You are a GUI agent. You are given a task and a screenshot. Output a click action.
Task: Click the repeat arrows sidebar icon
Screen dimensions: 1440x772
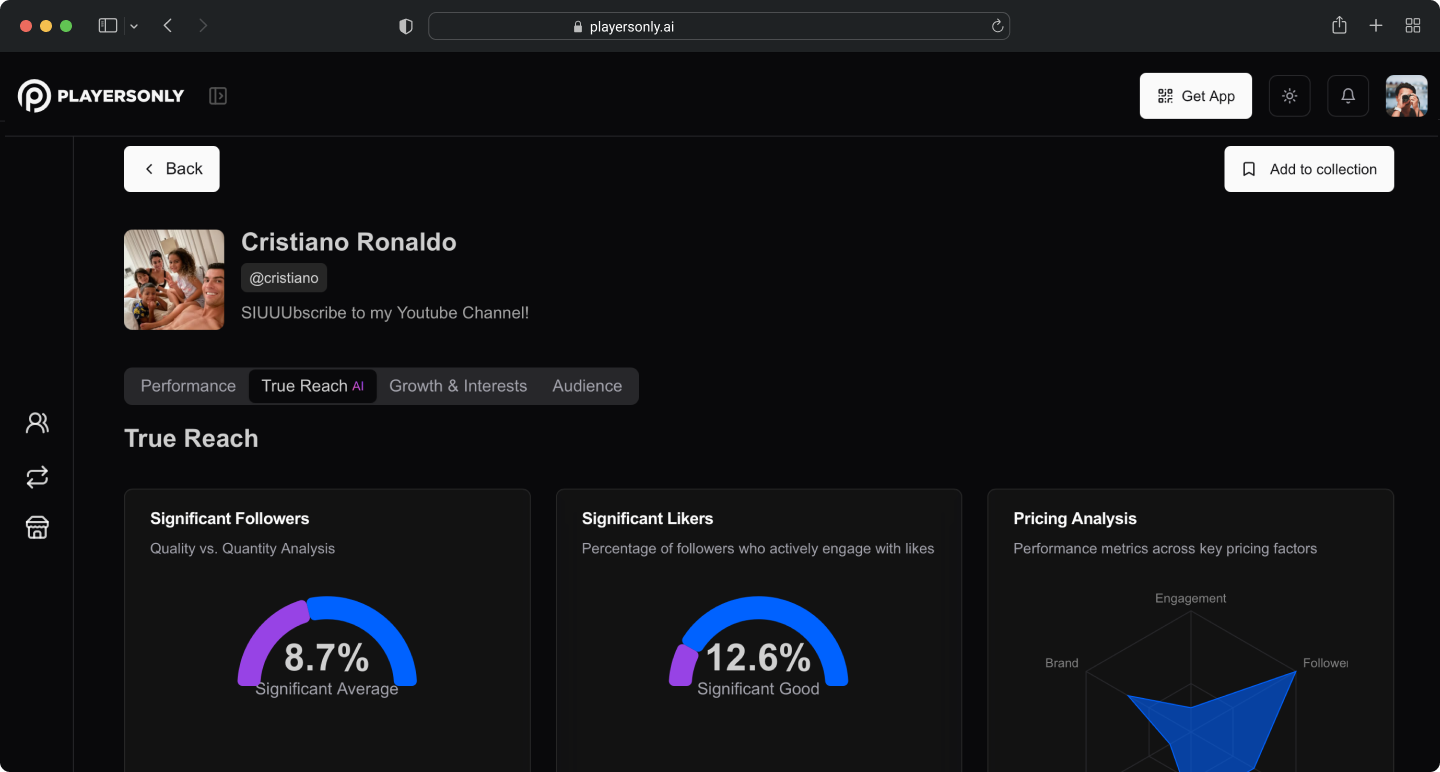[x=37, y=477]
